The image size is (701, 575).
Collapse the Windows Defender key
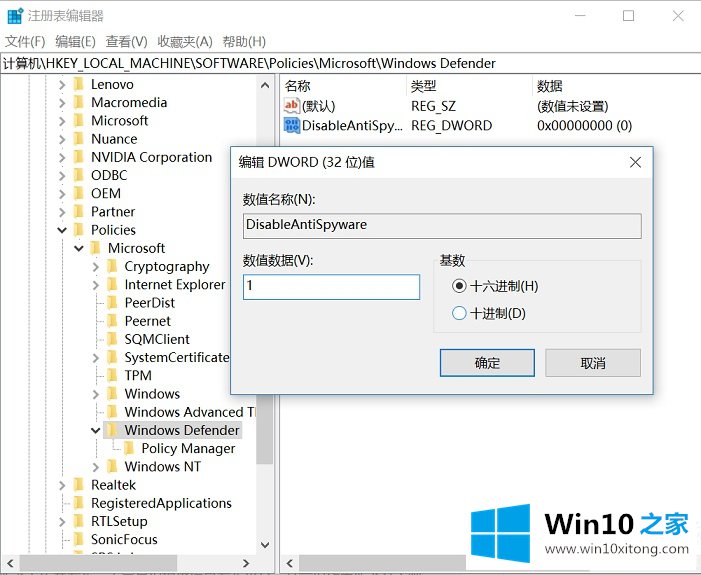pos(95,431)
